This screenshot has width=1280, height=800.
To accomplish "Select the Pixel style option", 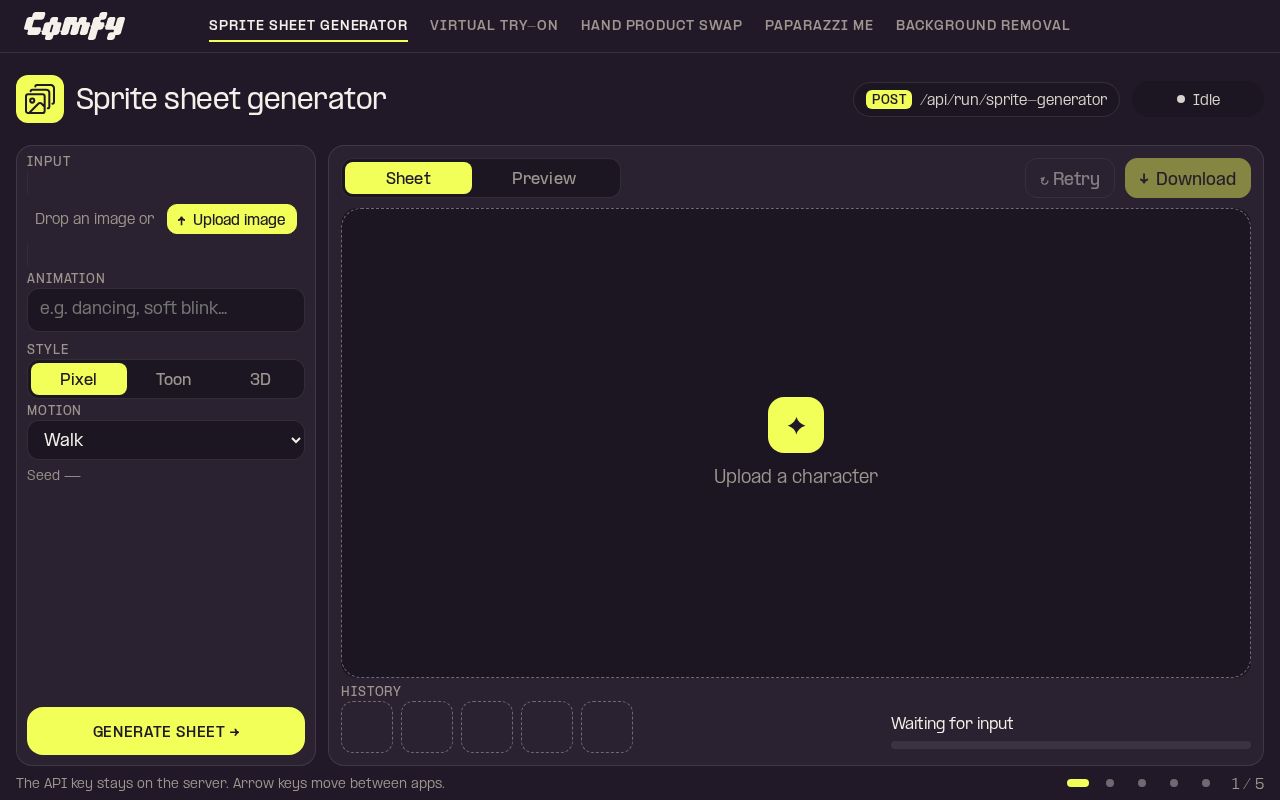I will [x=79, y=379].
